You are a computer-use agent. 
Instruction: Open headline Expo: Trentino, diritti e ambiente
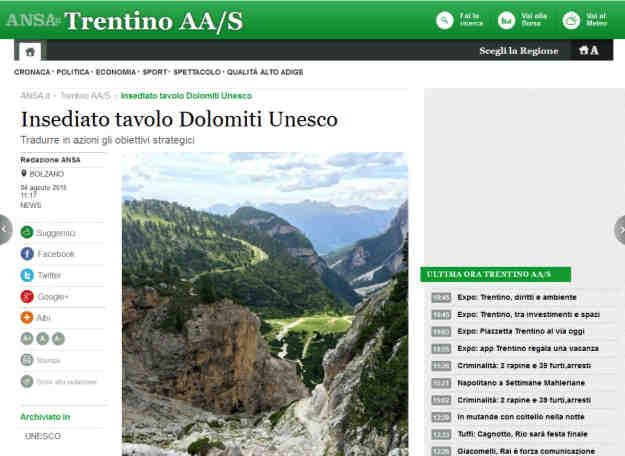[517, 297]
